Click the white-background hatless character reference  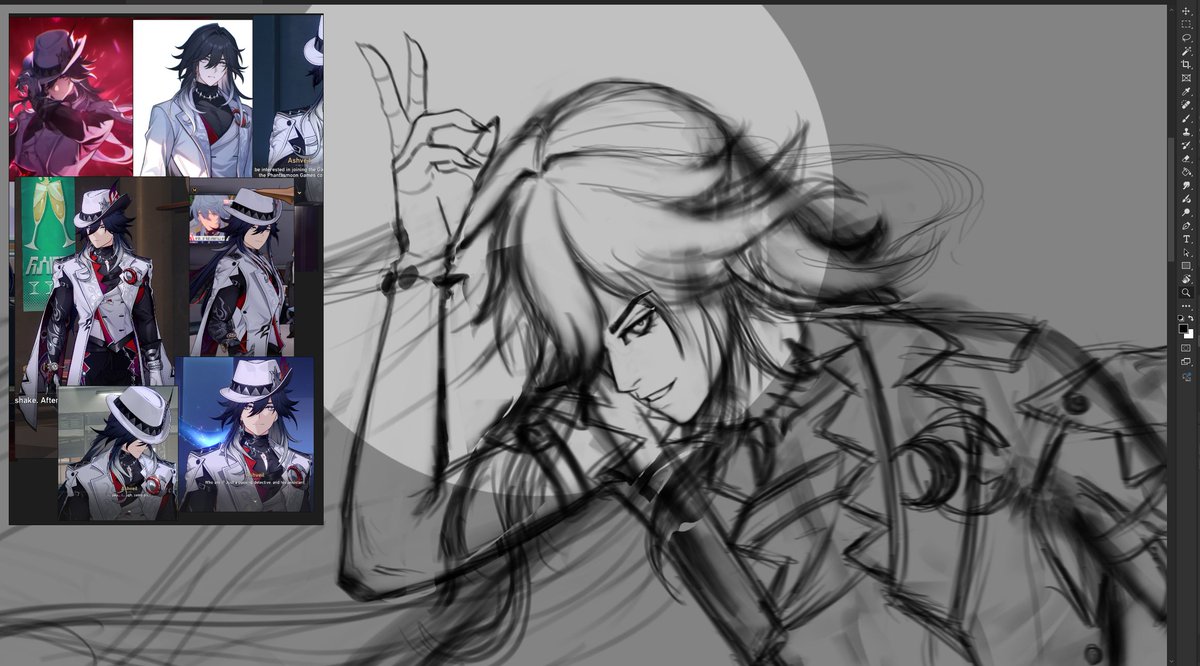coord(193,98)
